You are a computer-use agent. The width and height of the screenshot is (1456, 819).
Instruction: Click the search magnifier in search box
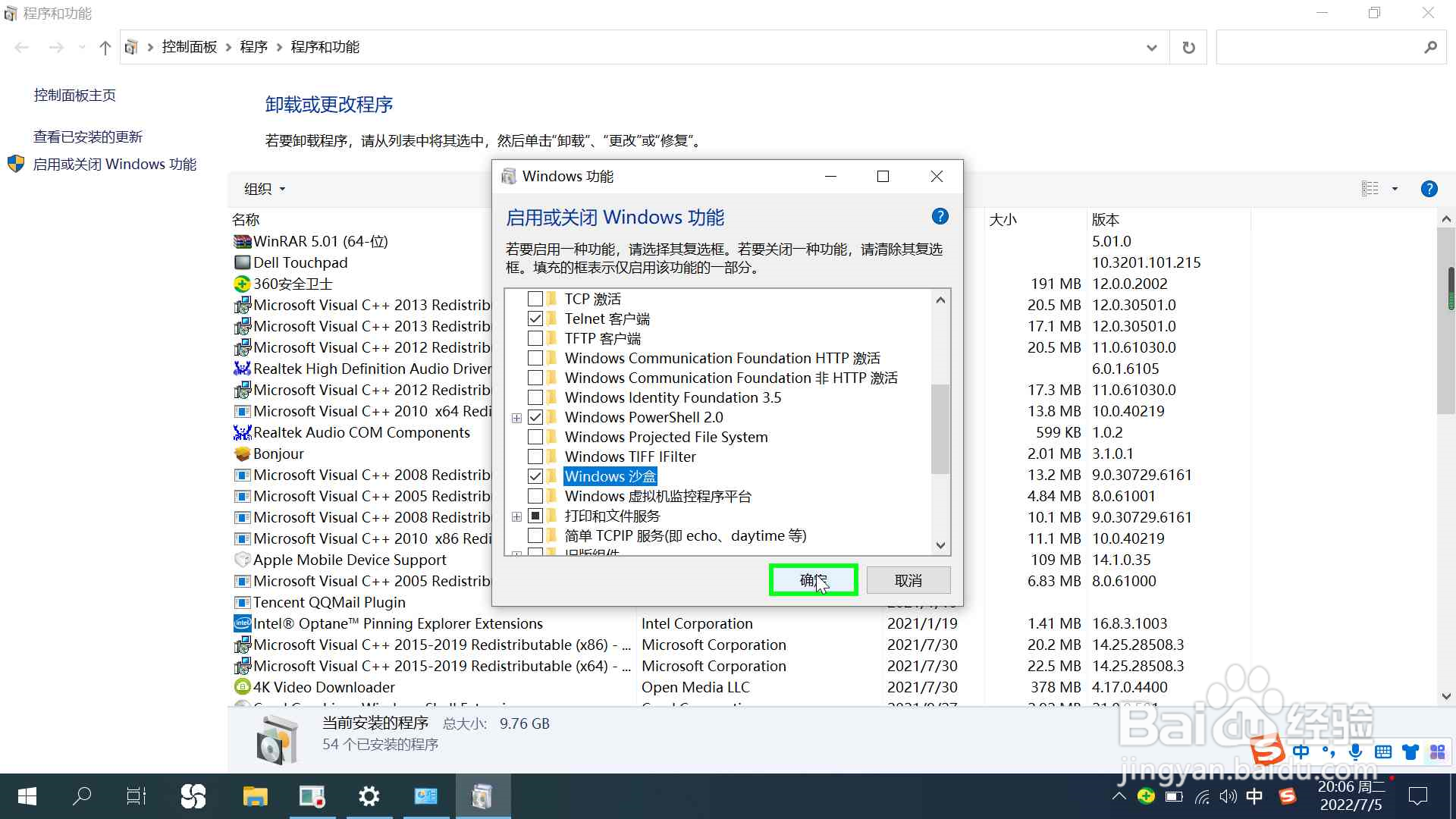tap(1430, 47)
